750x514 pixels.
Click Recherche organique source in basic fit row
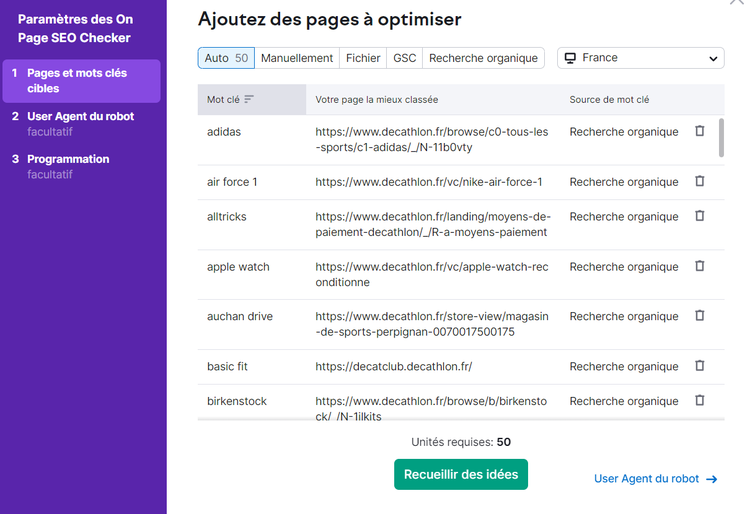624,366
